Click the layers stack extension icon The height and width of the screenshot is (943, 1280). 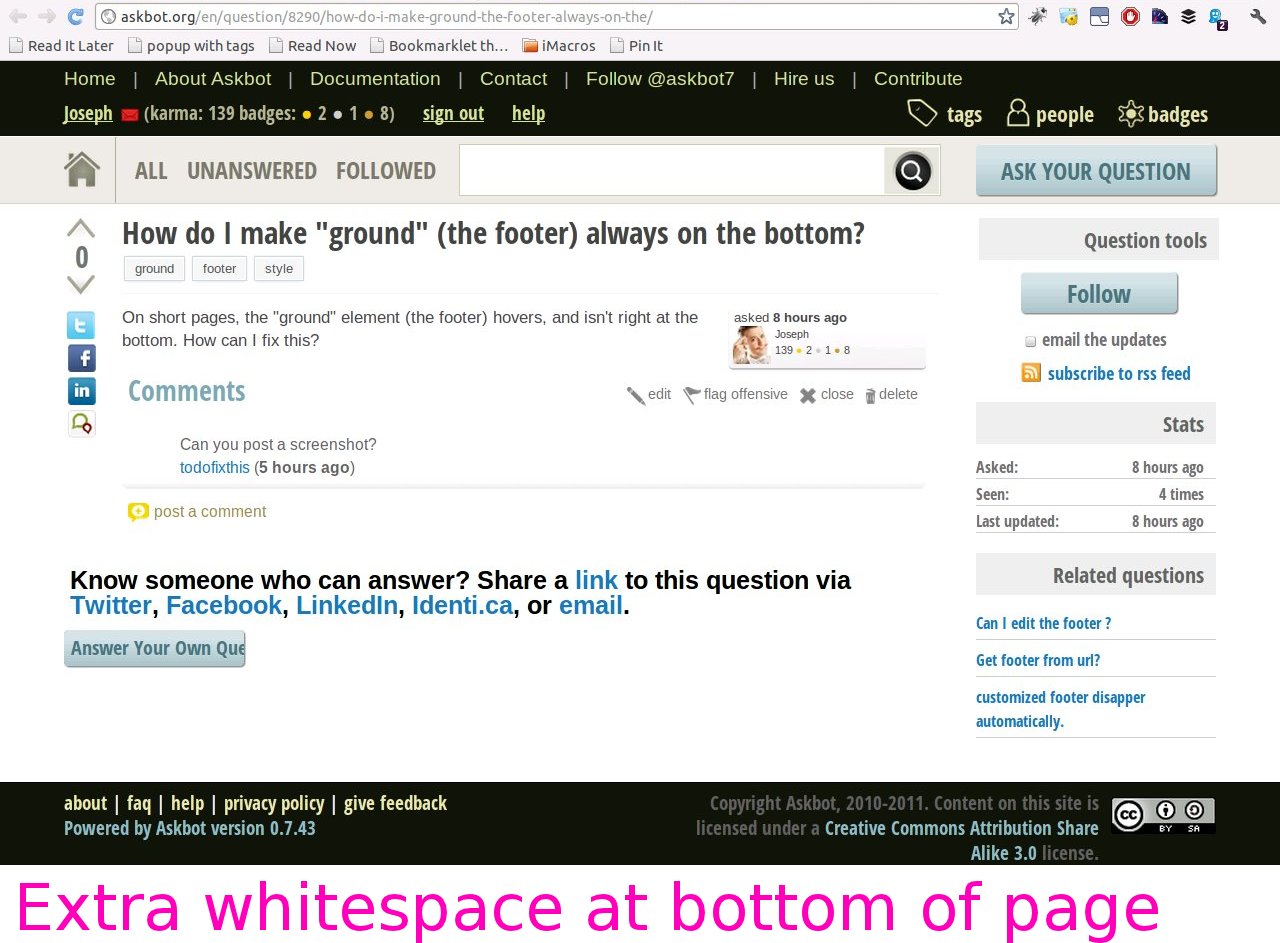point(1188,16)
